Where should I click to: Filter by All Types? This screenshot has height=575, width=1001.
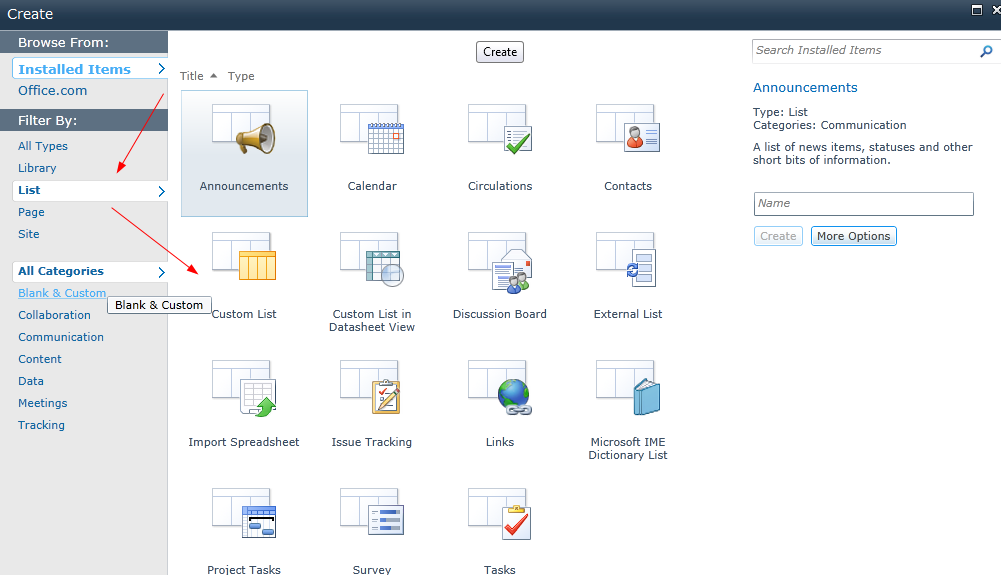point(43,146)
